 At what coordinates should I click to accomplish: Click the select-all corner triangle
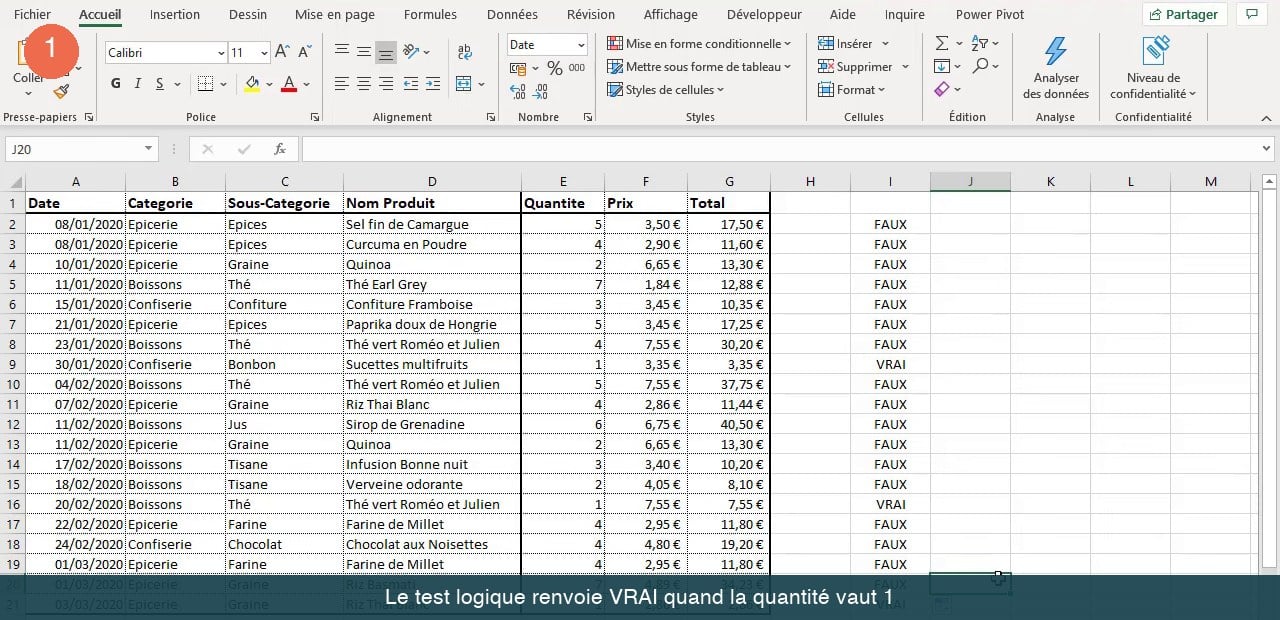pos(14,182)
